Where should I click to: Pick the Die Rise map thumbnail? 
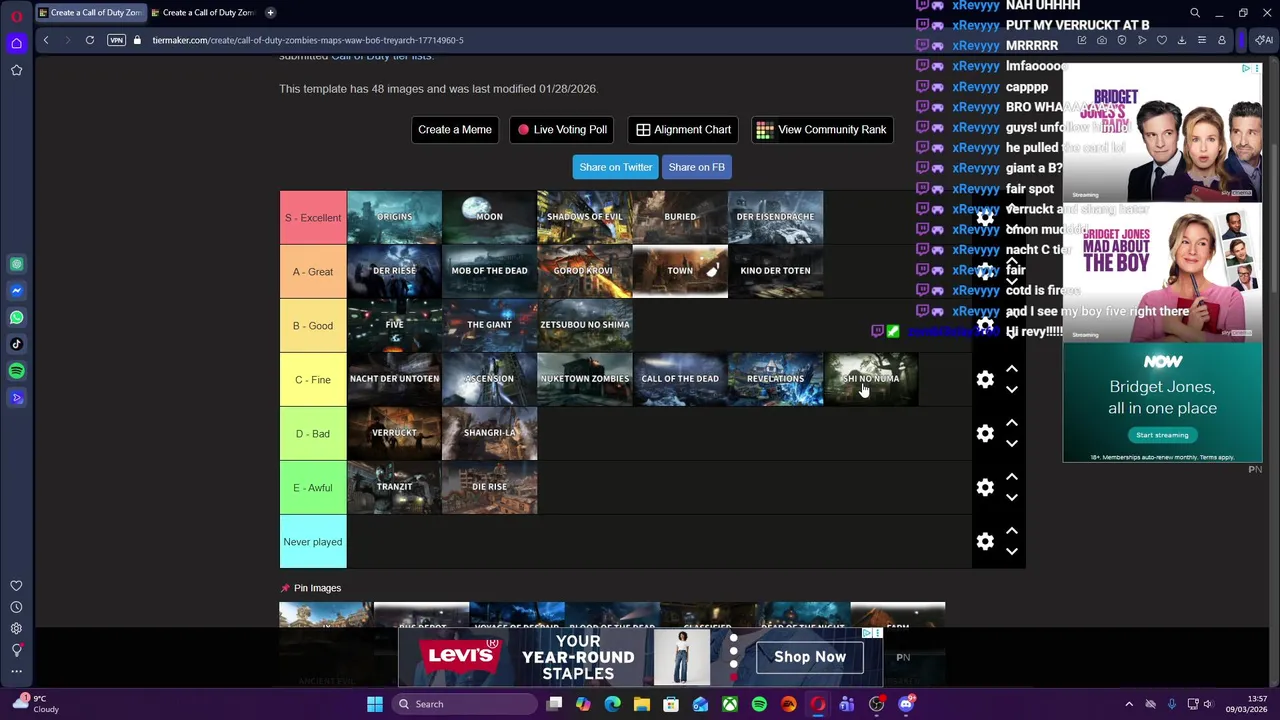[x=489, y=487]
